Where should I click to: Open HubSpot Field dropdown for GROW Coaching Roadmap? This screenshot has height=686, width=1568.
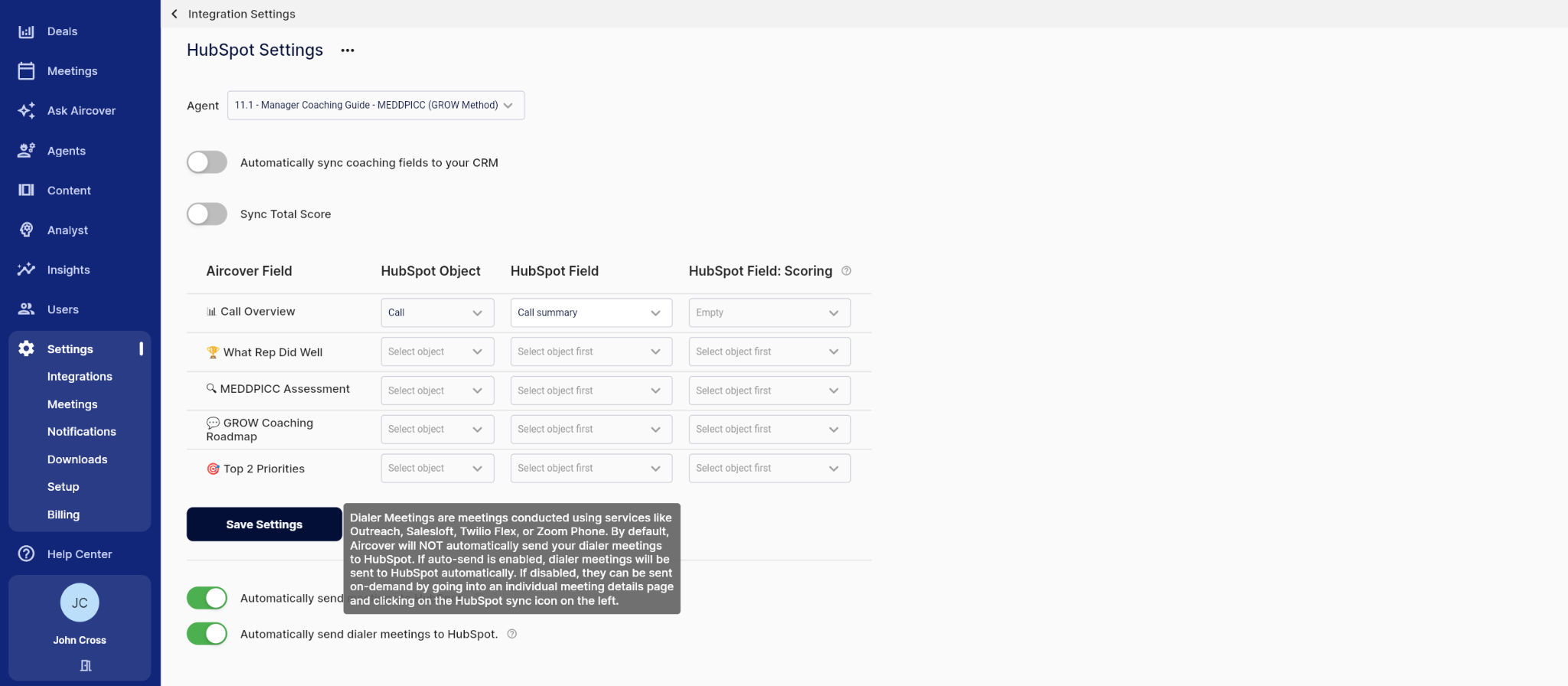[591, 430]
